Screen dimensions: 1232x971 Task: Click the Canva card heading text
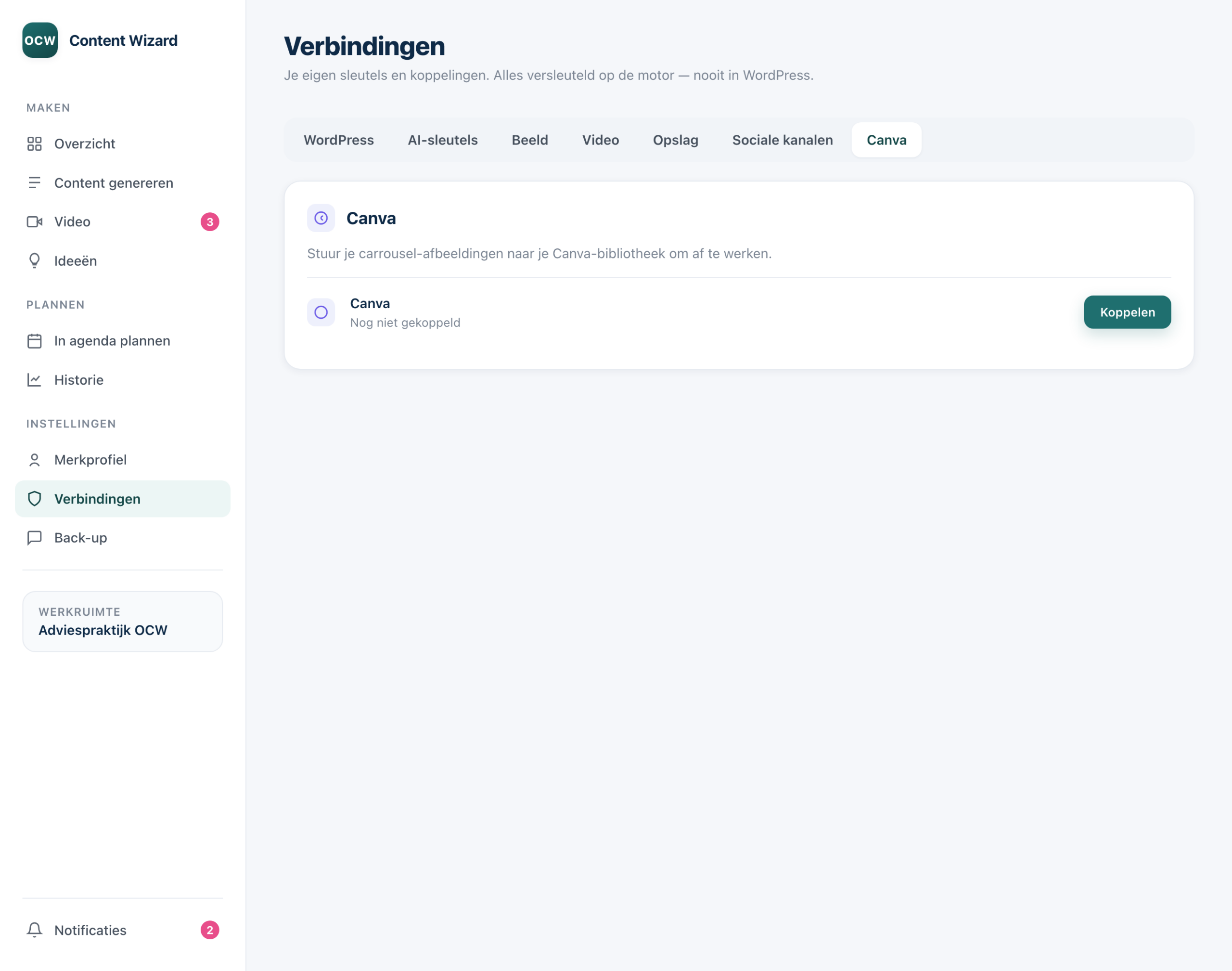371,218
